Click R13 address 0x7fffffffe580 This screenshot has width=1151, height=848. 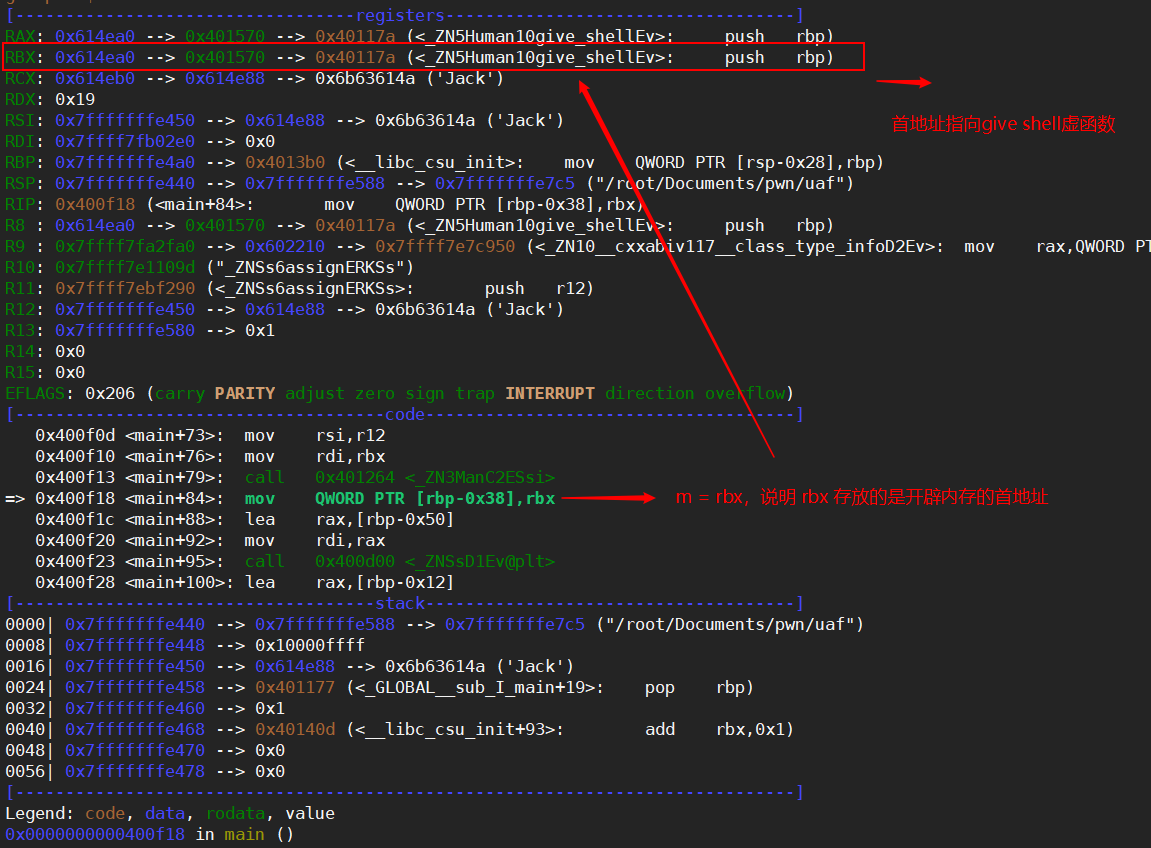pos(125,331)
